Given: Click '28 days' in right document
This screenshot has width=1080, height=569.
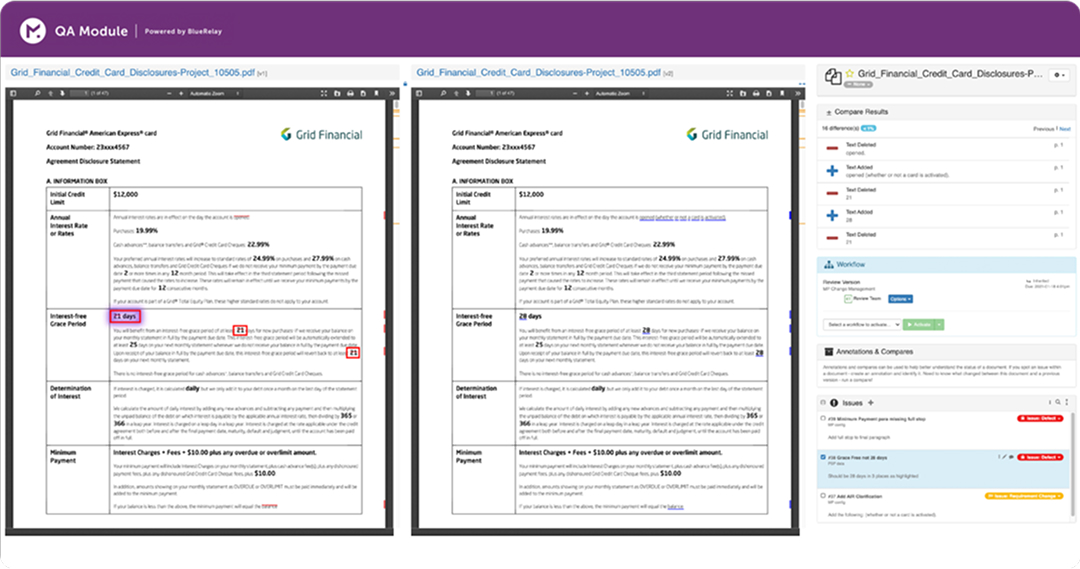Looking at the screenshot, I should [530, 316].
